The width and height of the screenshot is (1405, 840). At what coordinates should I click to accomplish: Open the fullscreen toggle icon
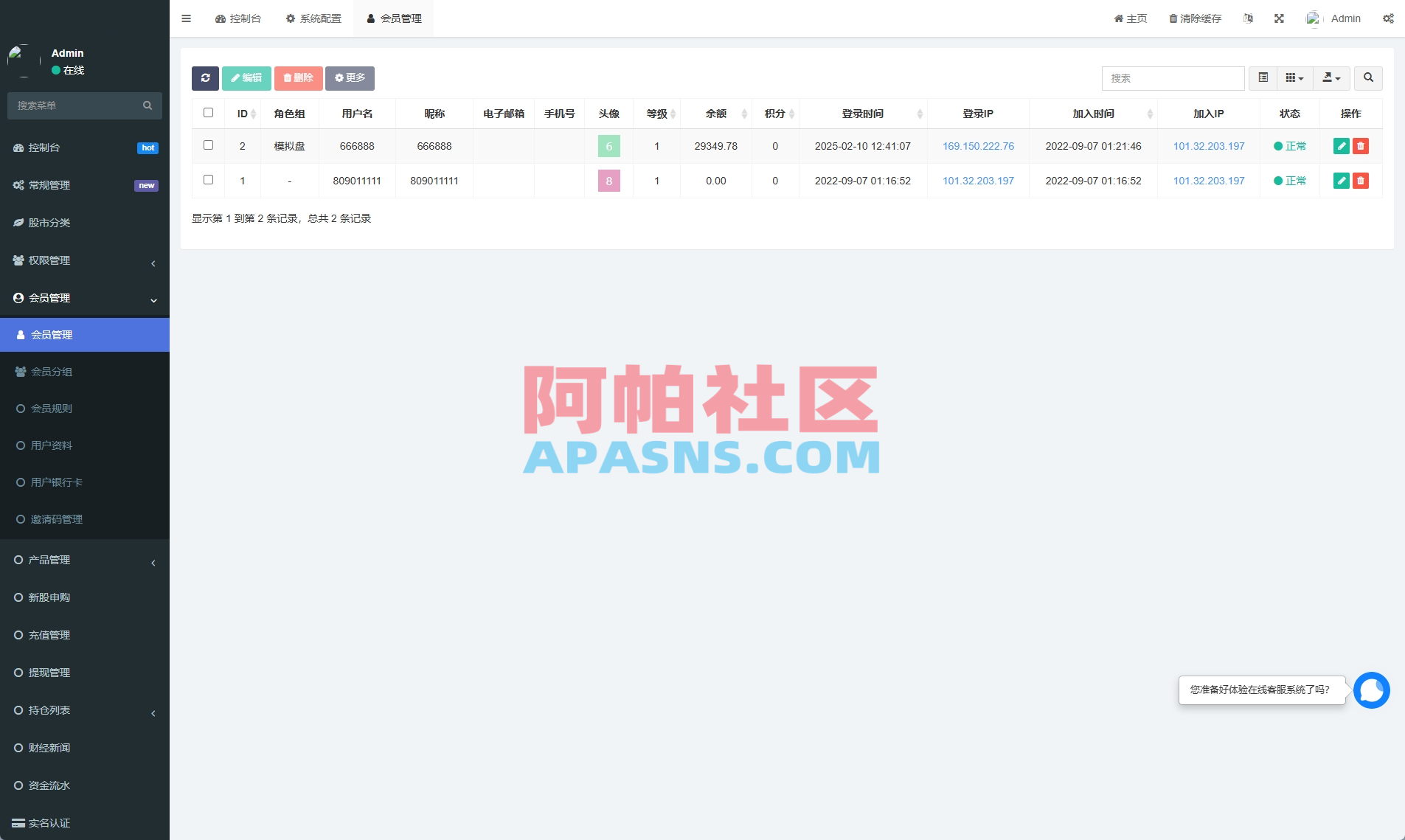pyautogui.click(x=1280, y=18)
